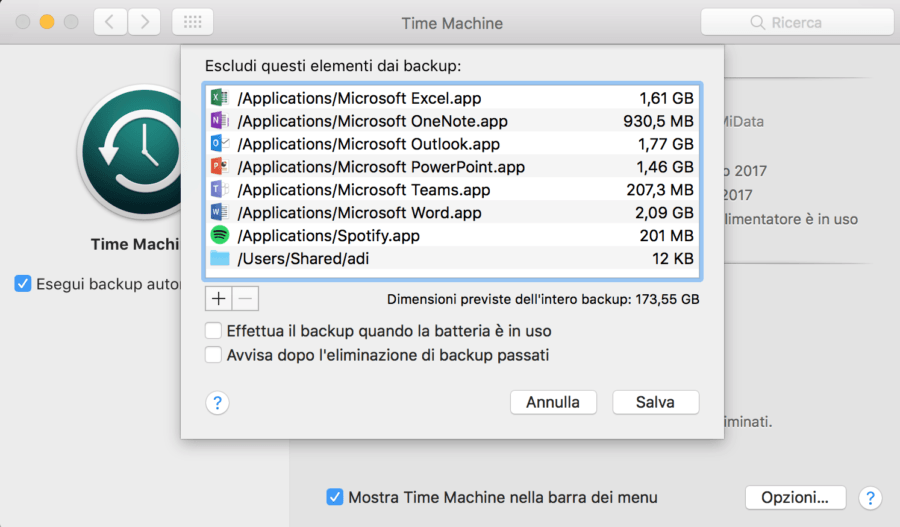Select /Applications/Microsoft OneNote.app path text

coord(373,121)
